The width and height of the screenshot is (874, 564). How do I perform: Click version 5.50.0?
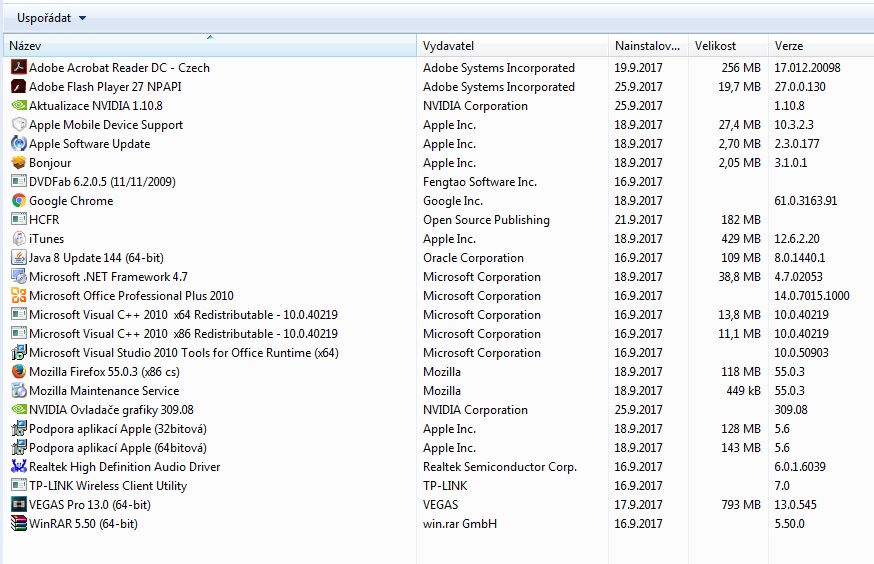(789, 523)
